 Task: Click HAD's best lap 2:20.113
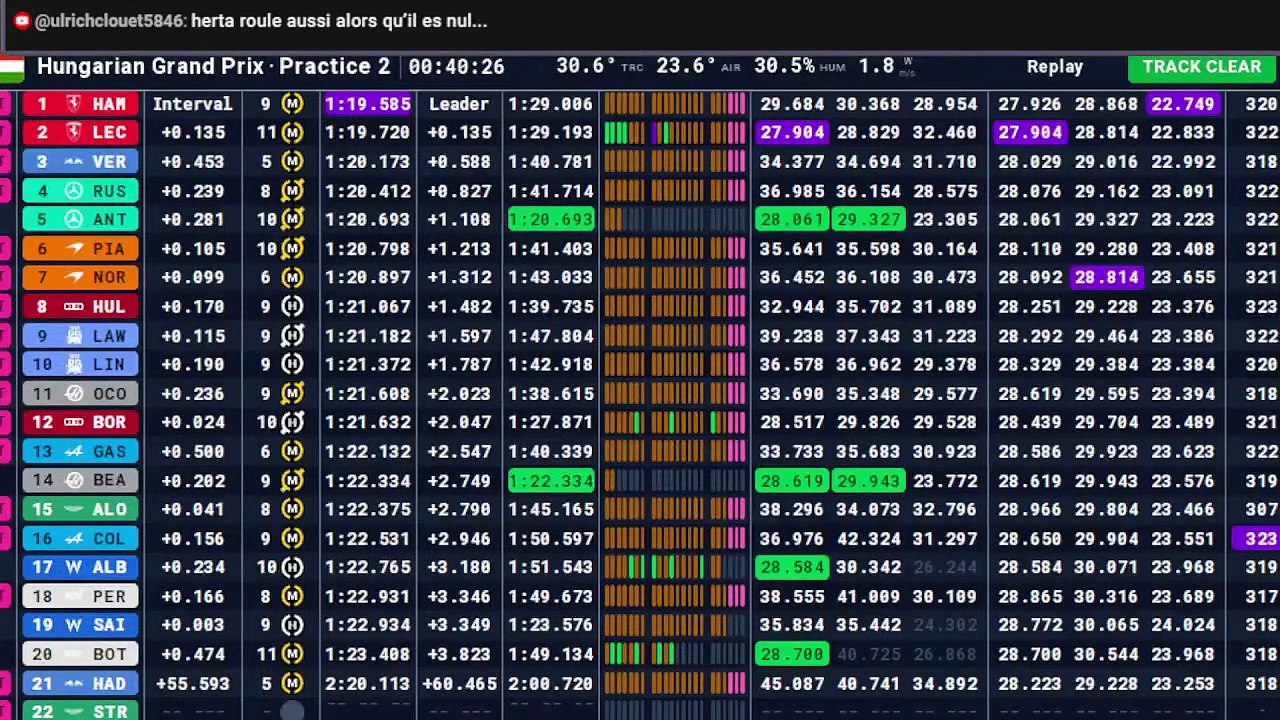367,684
